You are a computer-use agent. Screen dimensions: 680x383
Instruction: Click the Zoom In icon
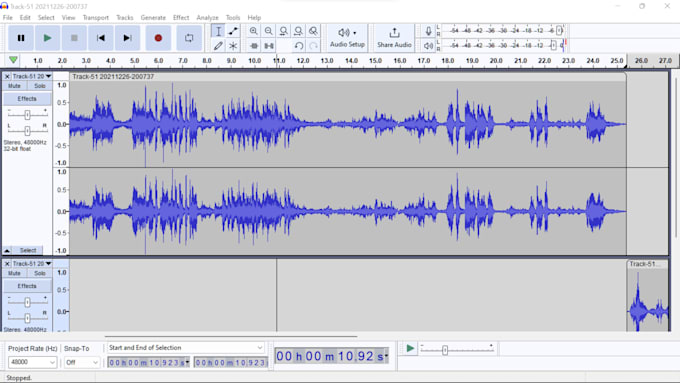coord(254,31)
